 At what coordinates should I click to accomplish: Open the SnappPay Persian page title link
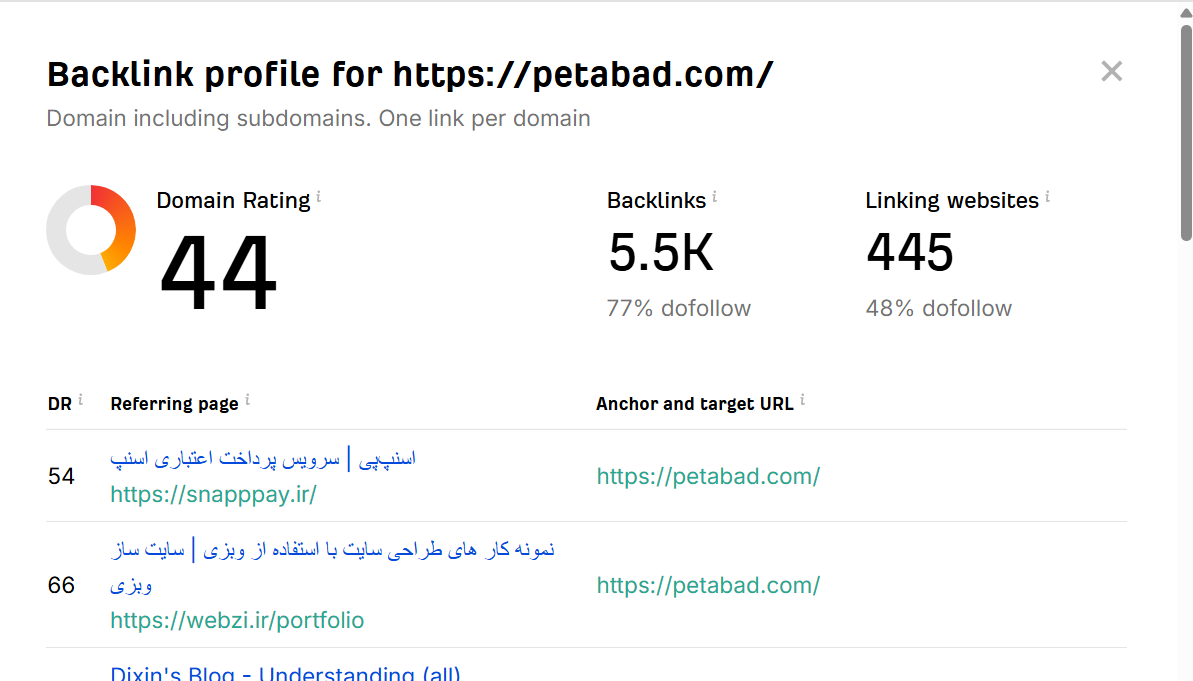coord(263,459)
